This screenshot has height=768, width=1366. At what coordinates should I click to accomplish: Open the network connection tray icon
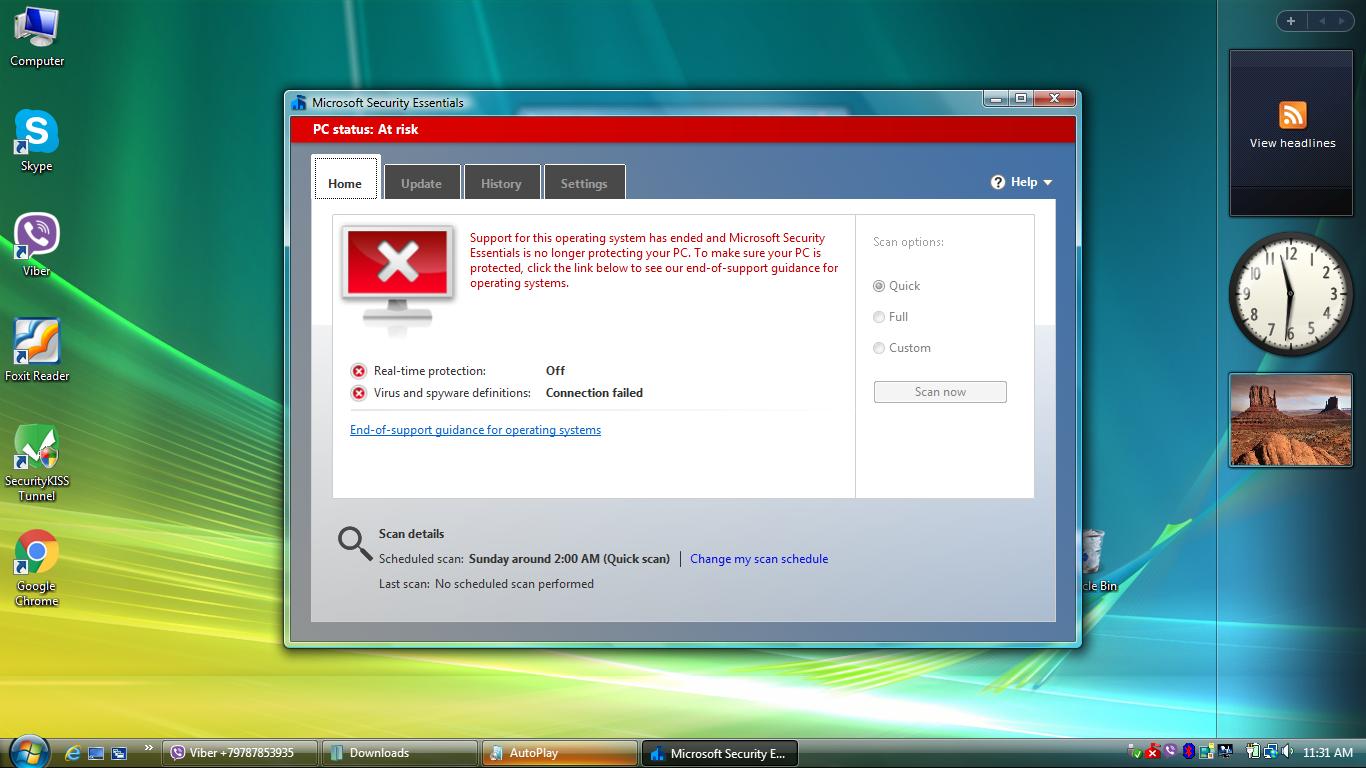[1270, 752]
